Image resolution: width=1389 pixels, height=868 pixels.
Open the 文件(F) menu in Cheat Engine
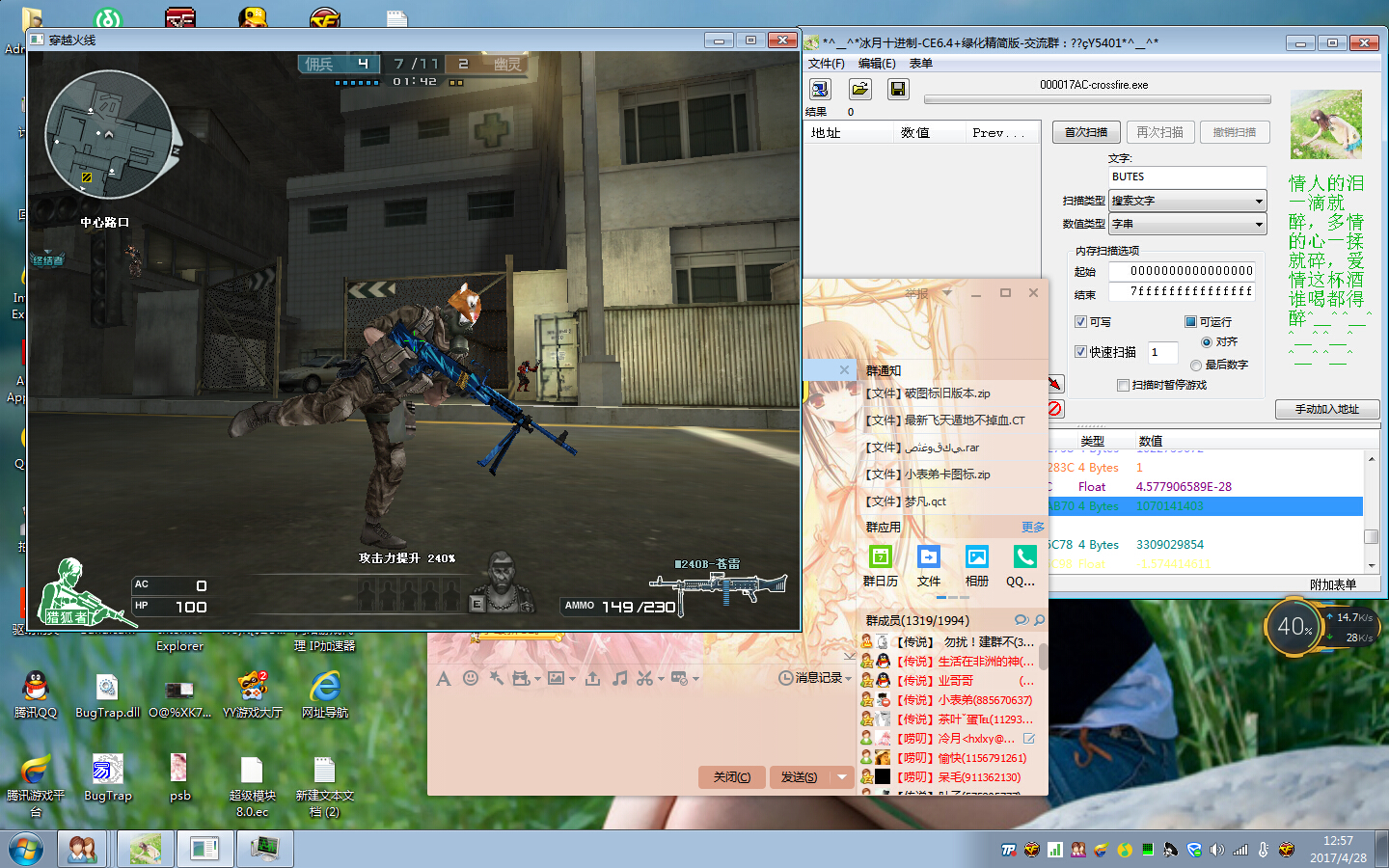click(827, 64)
